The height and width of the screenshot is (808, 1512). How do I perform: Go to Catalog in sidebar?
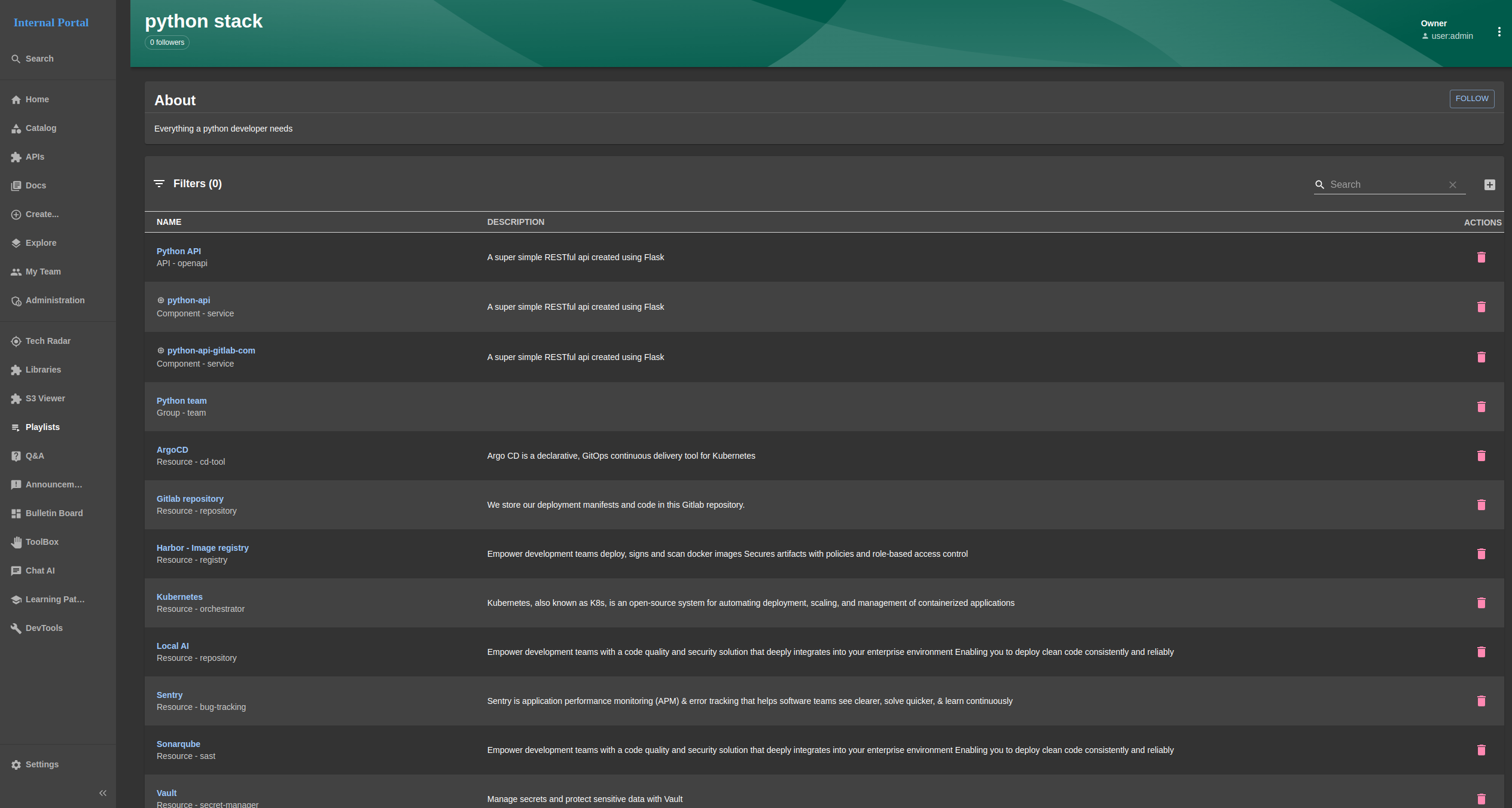pyautogui.click(x=41, y=128)
